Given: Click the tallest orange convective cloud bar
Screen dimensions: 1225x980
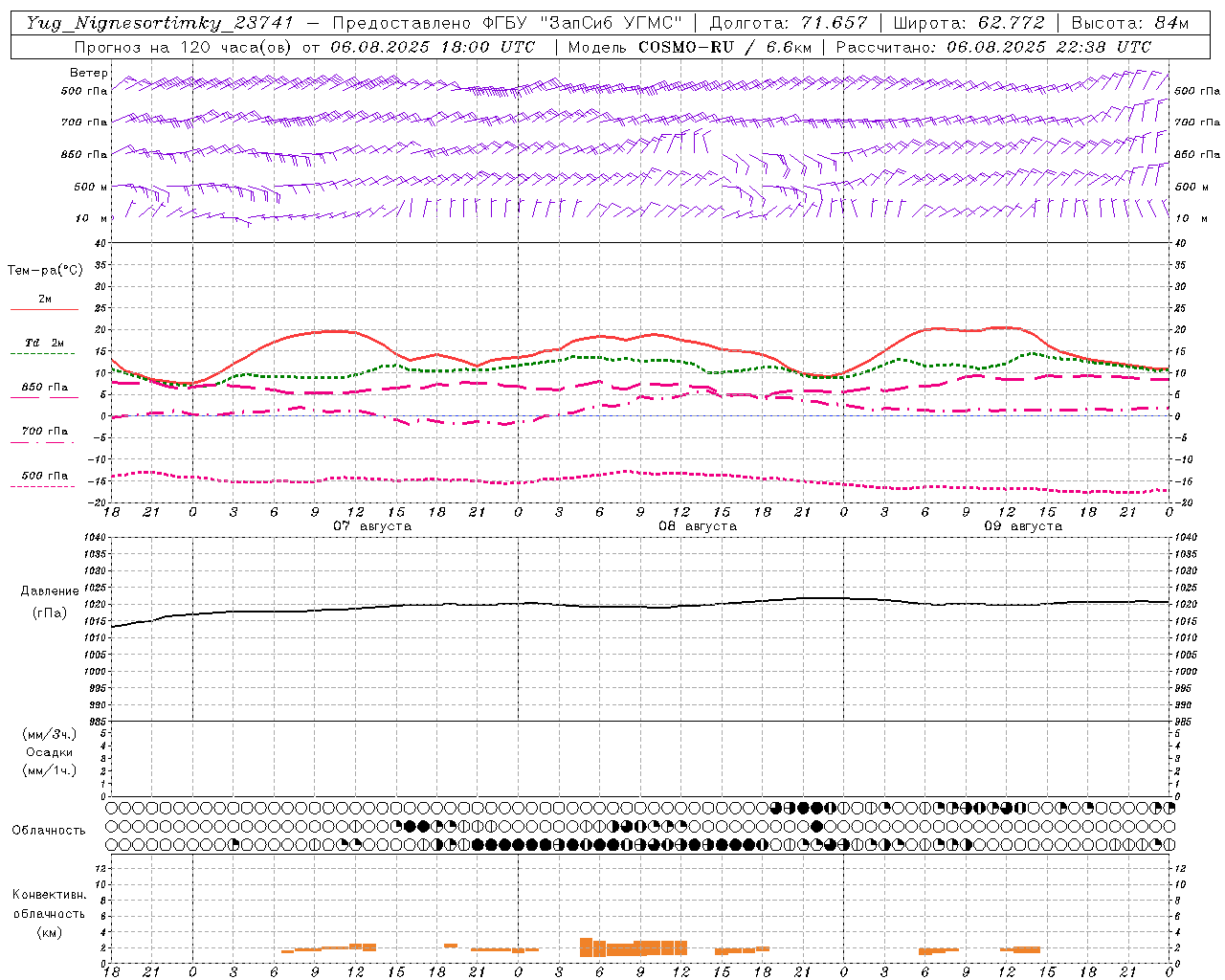Looking at the screenshot, I should (x=586, y=947).
